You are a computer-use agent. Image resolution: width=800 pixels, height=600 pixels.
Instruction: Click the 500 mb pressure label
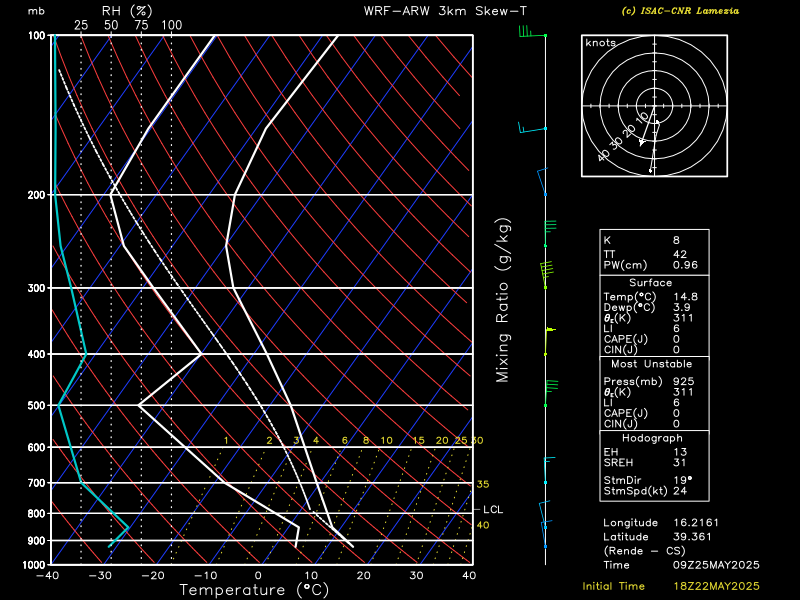pyautogui.click(x=36, y=406)
